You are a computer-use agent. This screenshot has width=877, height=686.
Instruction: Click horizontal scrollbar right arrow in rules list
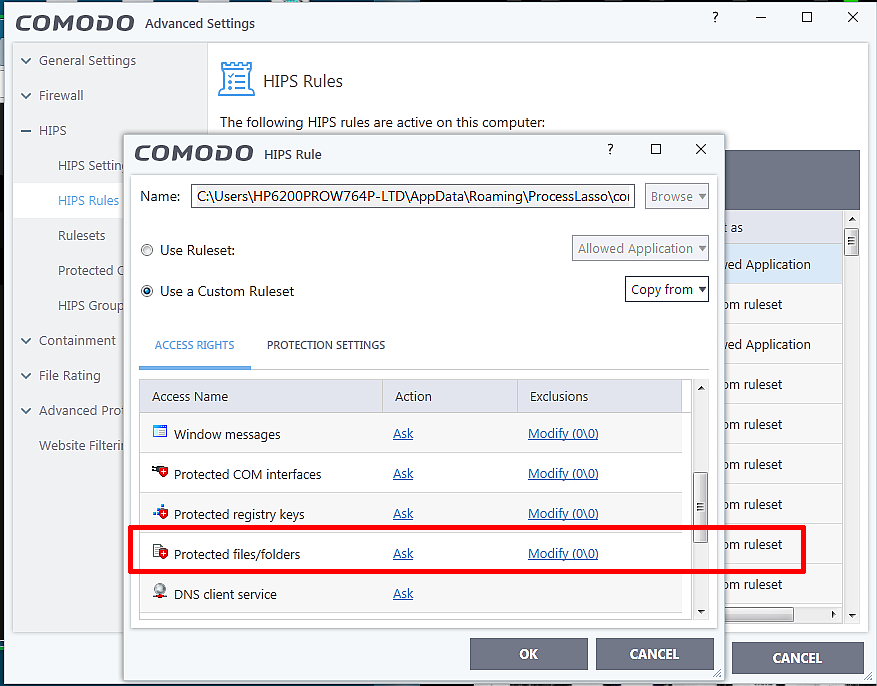833,614
